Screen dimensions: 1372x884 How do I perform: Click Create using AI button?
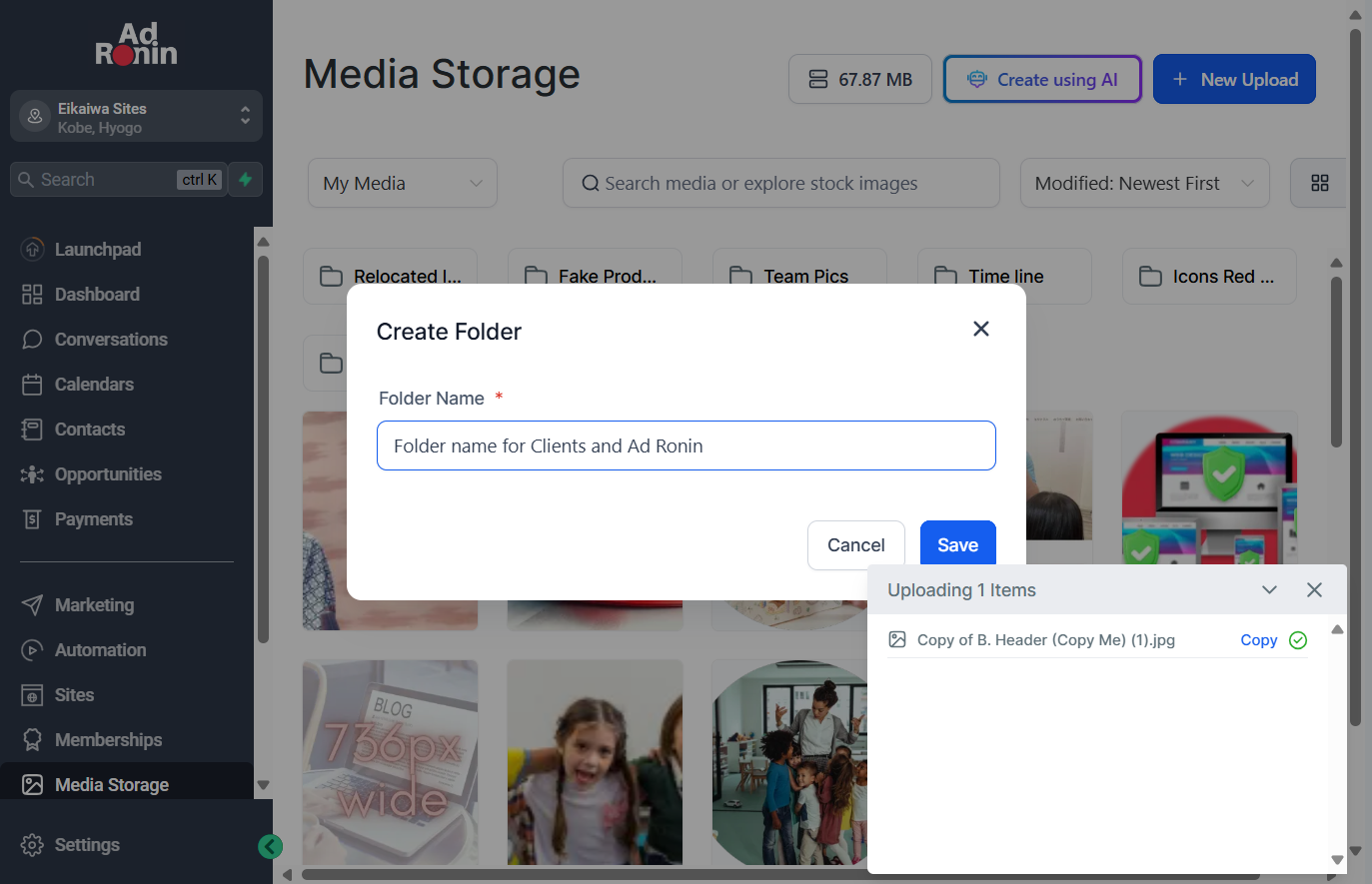click(x=1042, y=79)
